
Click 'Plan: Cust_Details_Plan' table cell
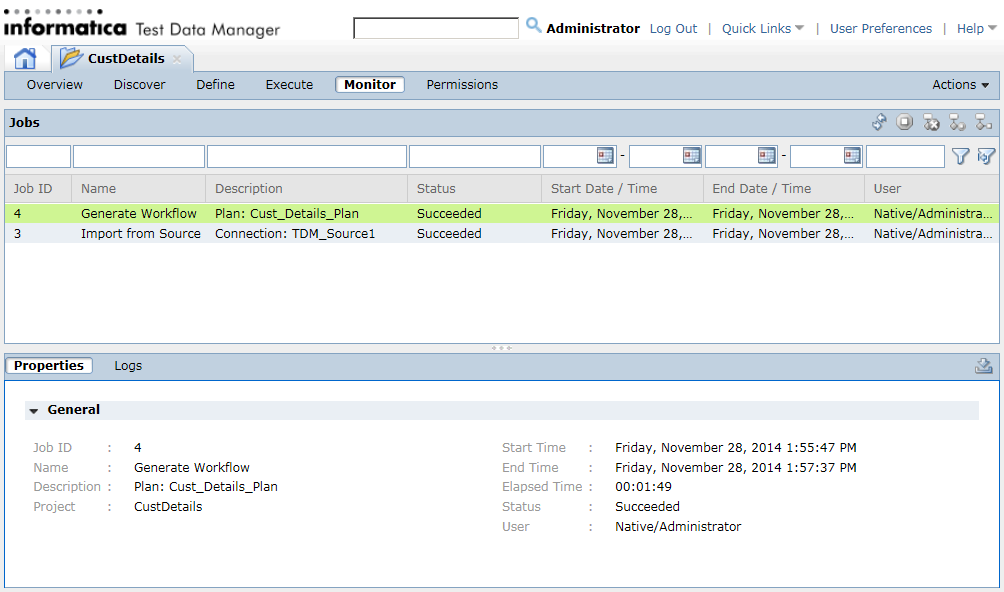pyautogui.click(x=287, y=214)
